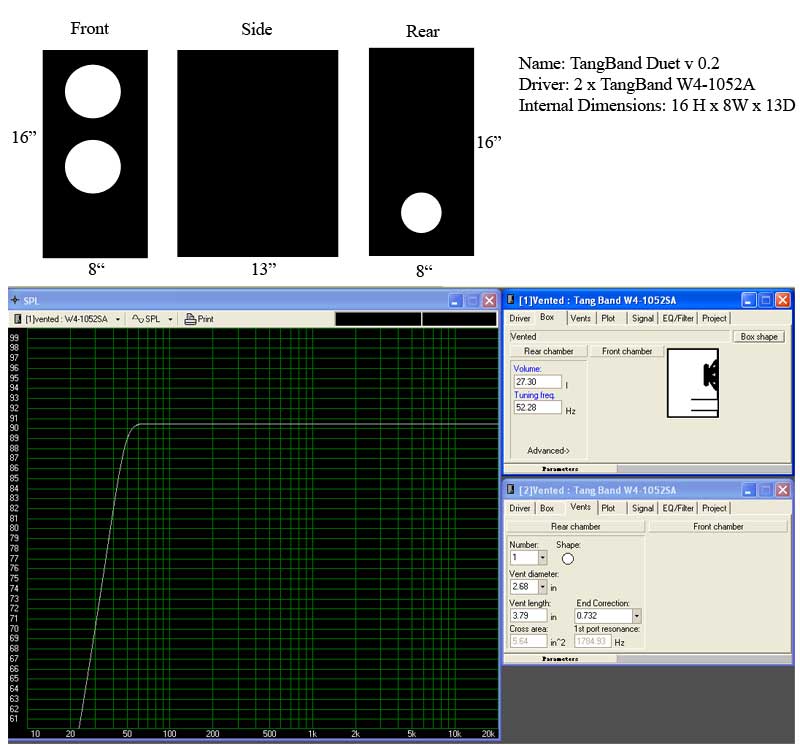The image size is (800, 745).
Task: Switch to Vents tab in window [1]Vented
Action: [581, 318]
